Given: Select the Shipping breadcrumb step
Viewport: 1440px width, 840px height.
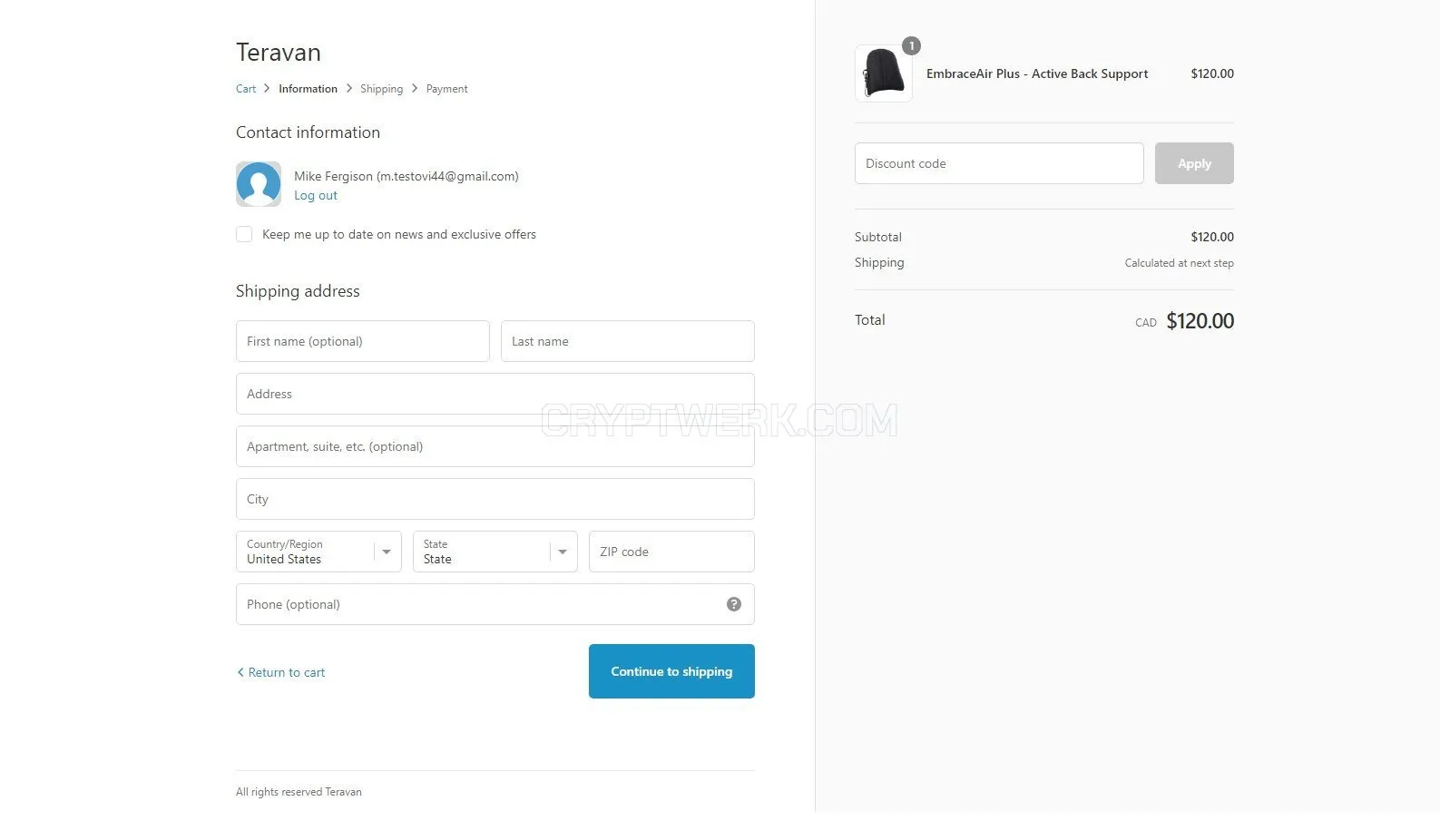Looking at the screenshot, I should (381, 89).
